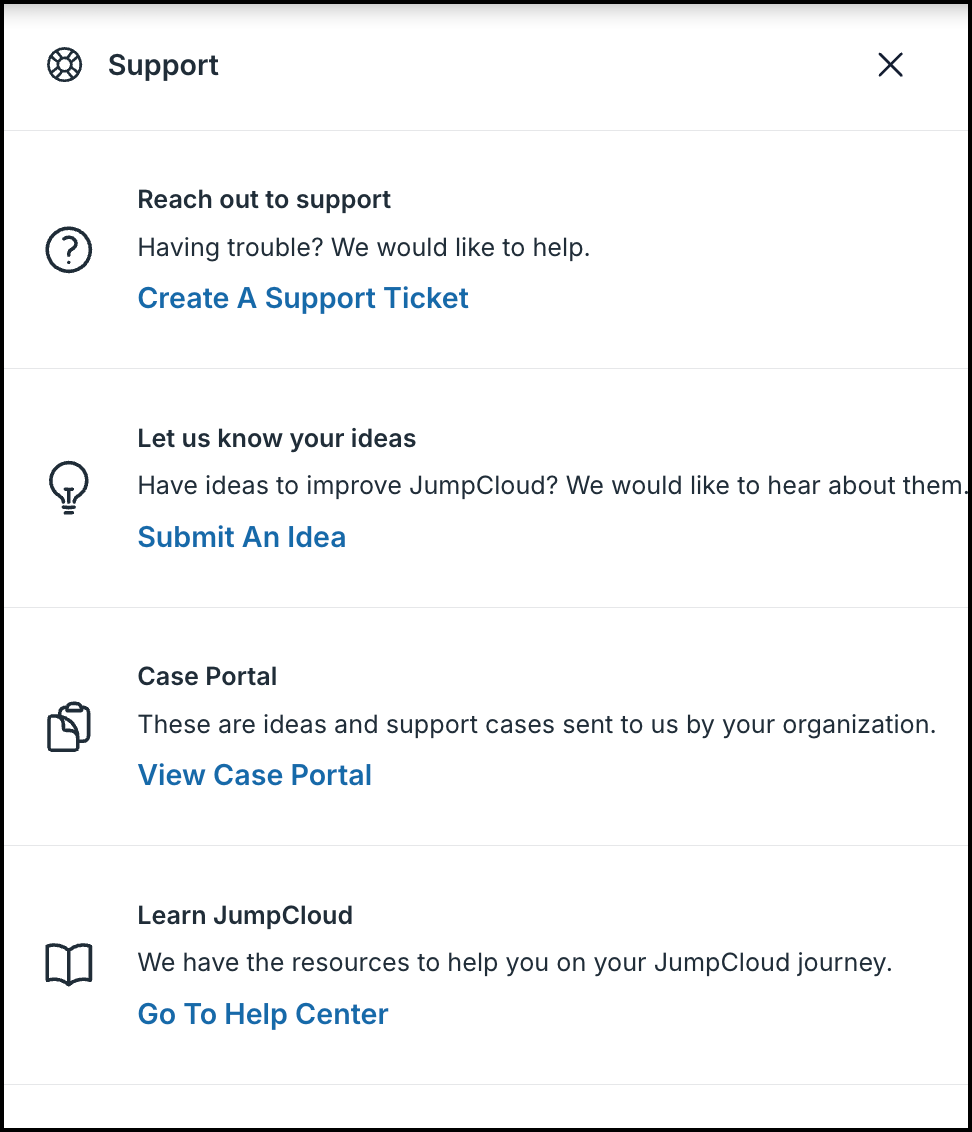Open Submit An Idea link

(241, 537)
